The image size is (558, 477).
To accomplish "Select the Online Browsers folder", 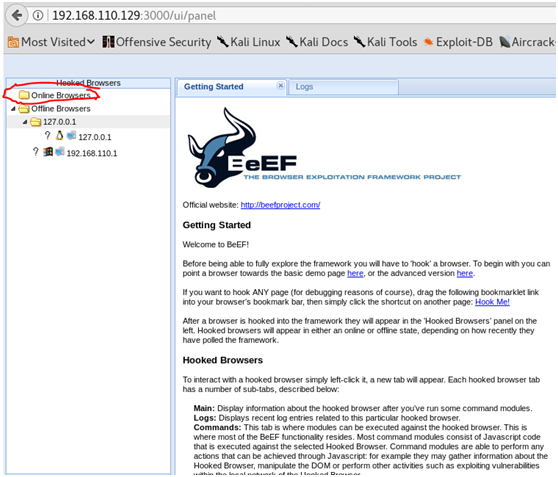I will coord(55,95).
